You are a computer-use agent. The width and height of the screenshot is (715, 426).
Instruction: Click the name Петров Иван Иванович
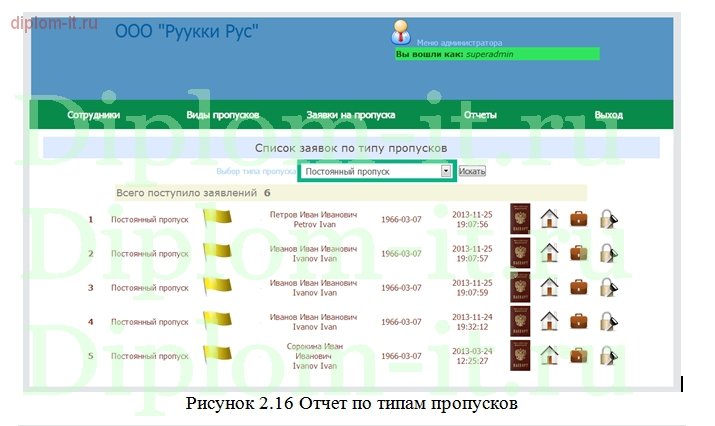(313, 214)
